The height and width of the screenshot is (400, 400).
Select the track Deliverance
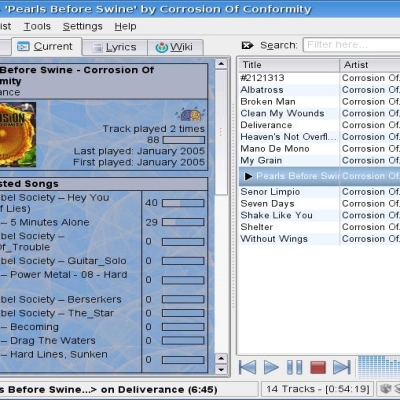[319, 125]
